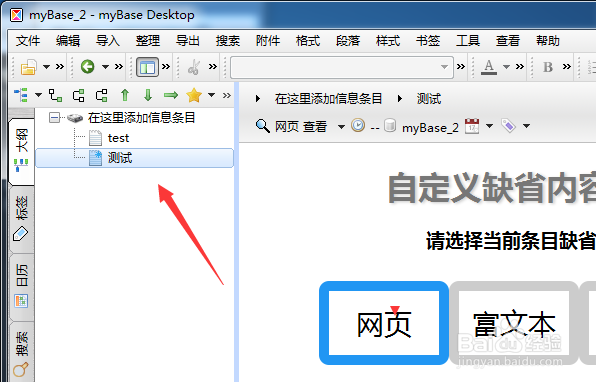Click the tag label icon
The width and height of the screenshot is (596, 382).
[509, 125]
